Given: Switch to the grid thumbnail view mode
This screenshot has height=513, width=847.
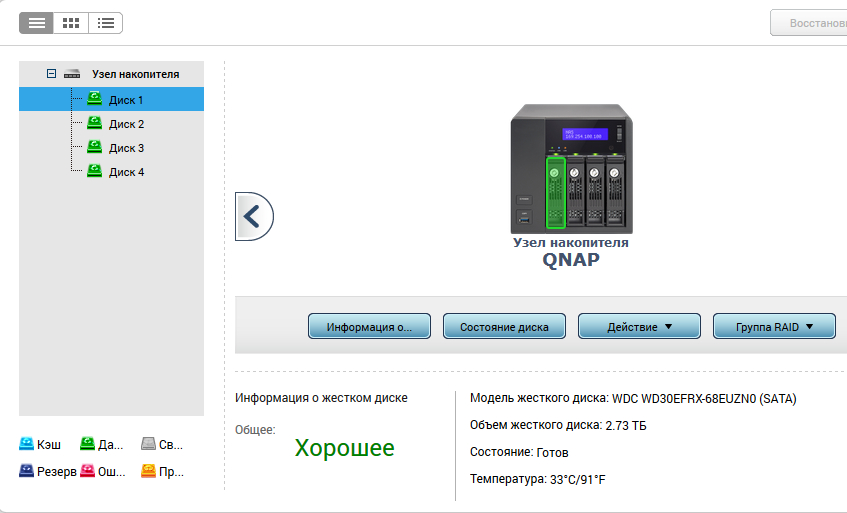Looking at the screenshot, I should coord(71,22).
